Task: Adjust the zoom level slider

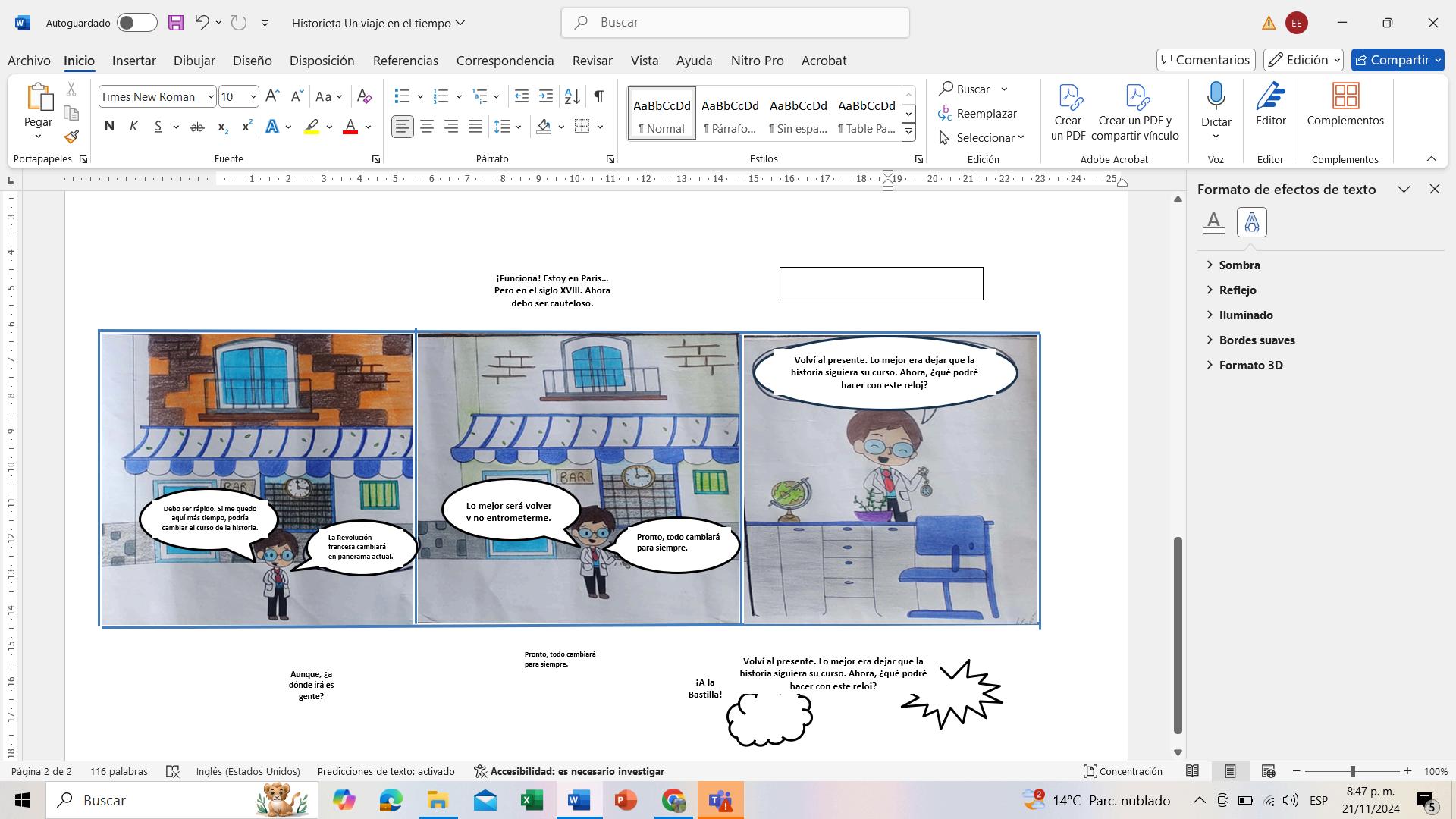Action: [1352, 771]
